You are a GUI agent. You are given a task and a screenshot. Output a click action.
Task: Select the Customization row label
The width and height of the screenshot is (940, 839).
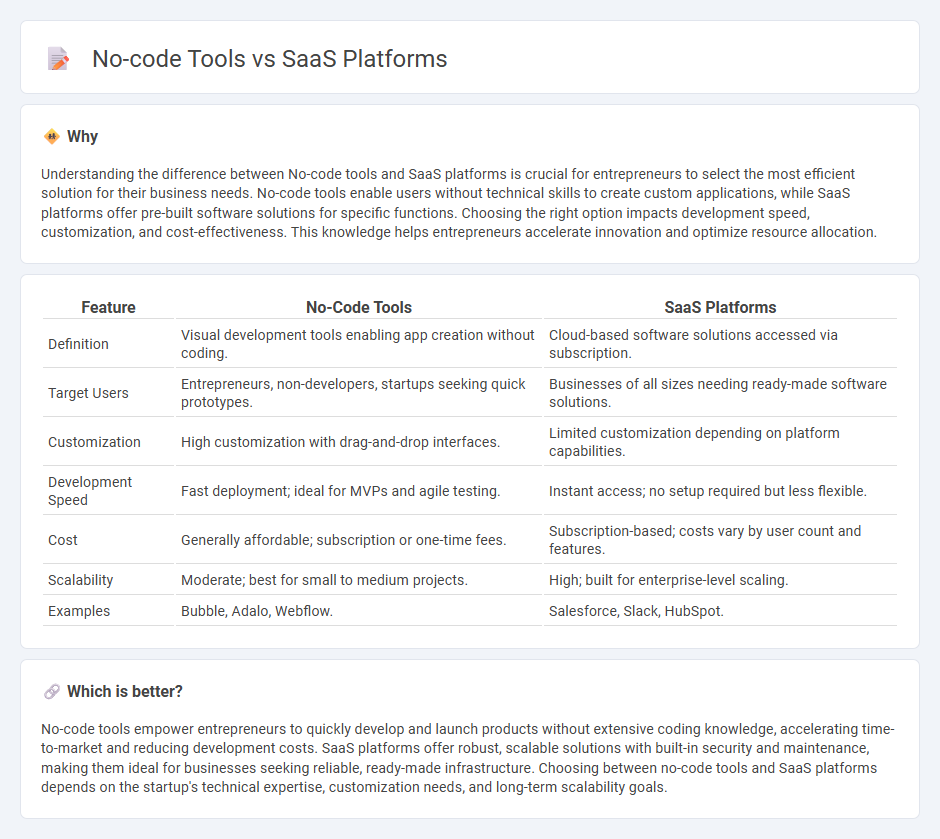tap(94, 442)
